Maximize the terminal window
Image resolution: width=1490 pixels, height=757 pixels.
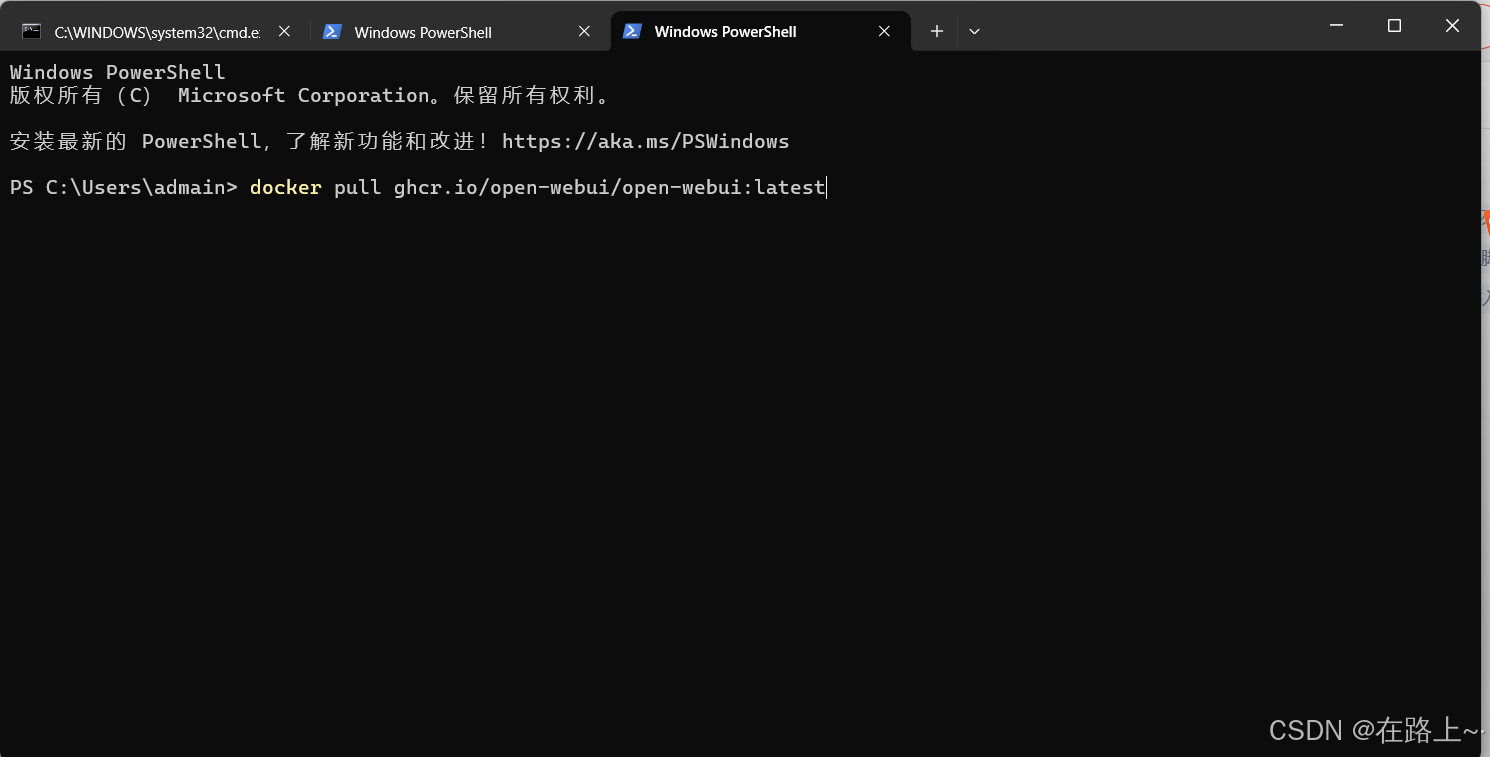1394,26
